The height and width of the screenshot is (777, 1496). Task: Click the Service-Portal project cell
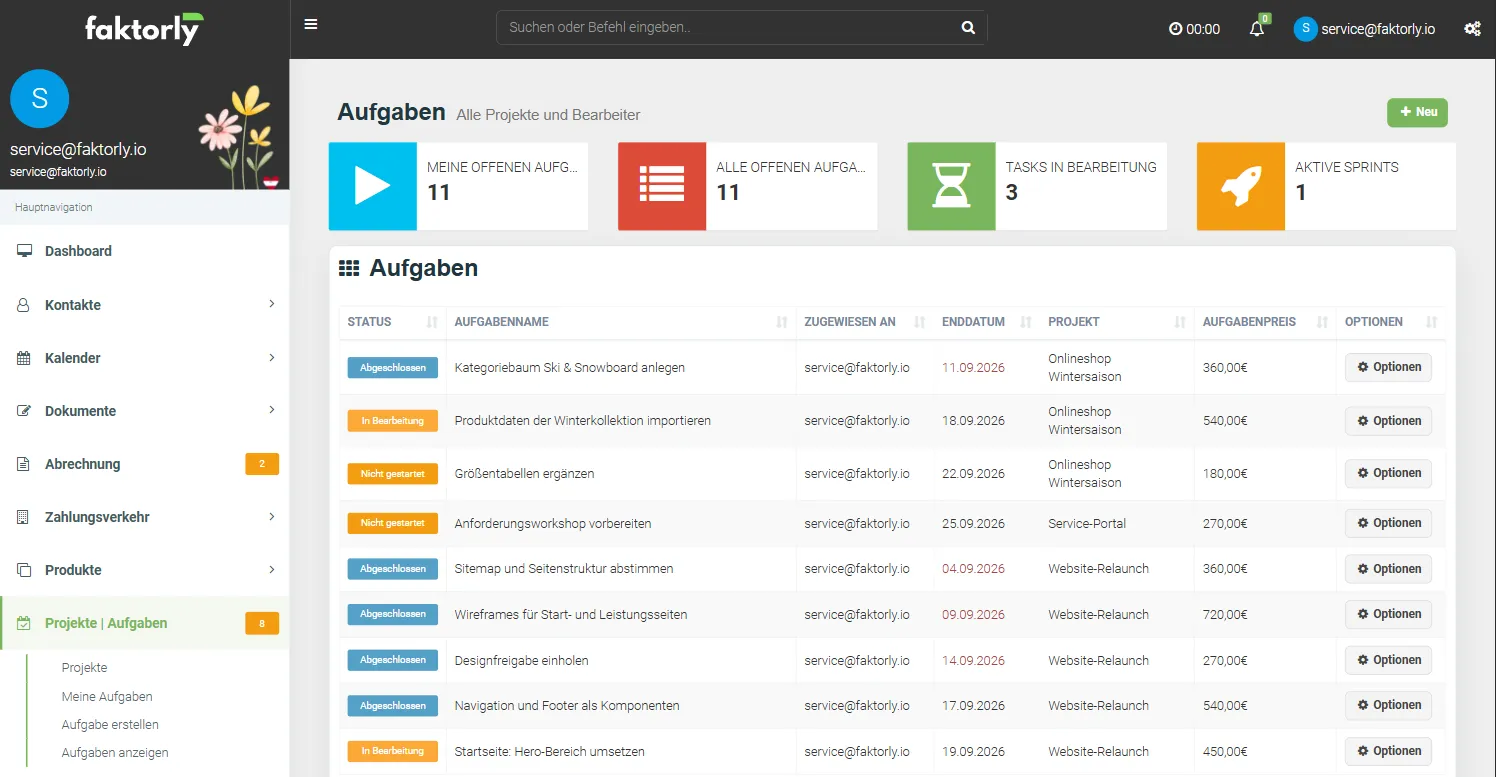(1087, 524)
